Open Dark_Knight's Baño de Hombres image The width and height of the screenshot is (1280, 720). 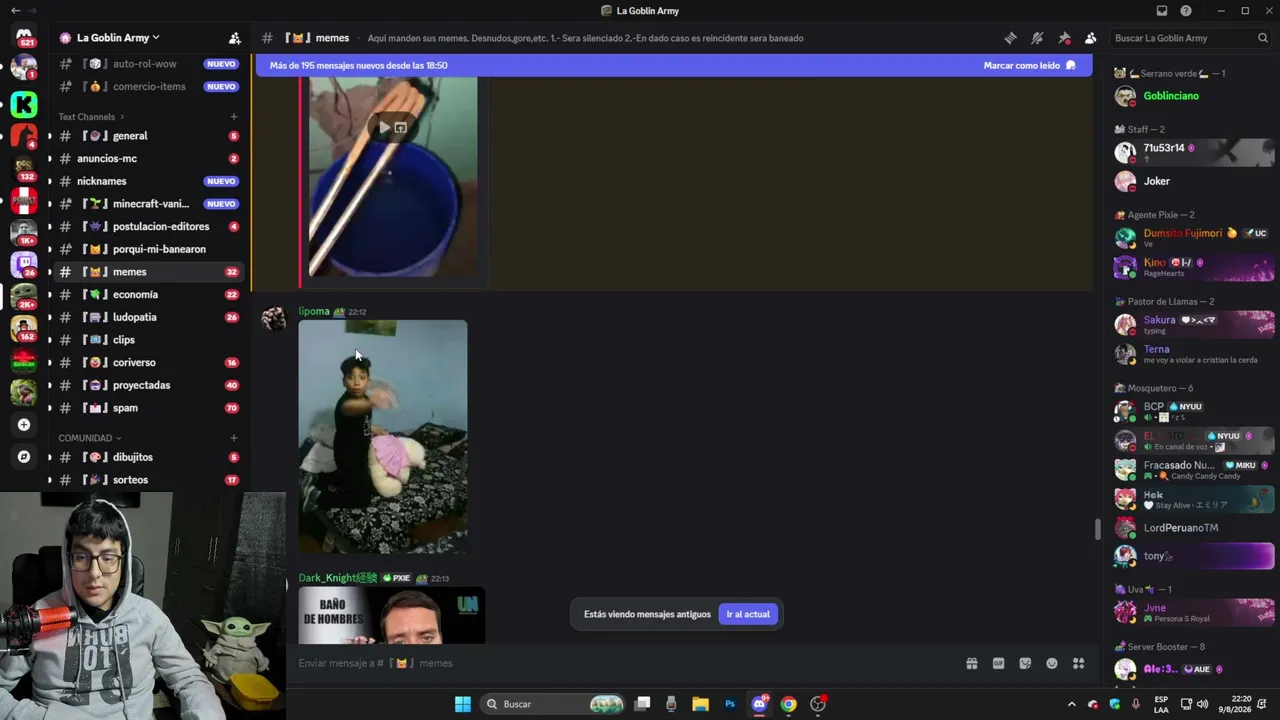click(391, 615)
